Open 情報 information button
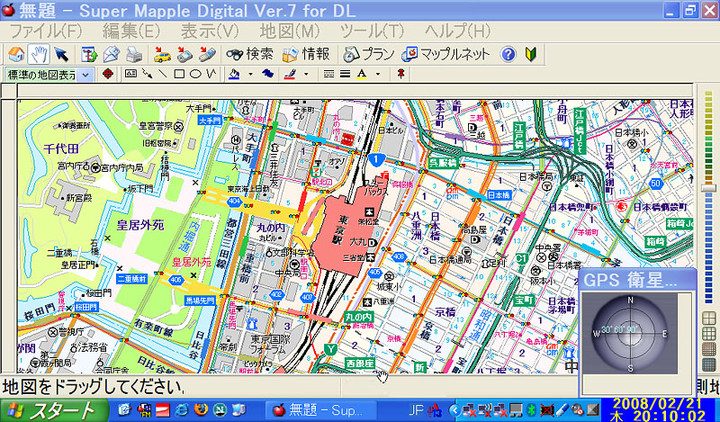720x422 pixels. point(306,54)
